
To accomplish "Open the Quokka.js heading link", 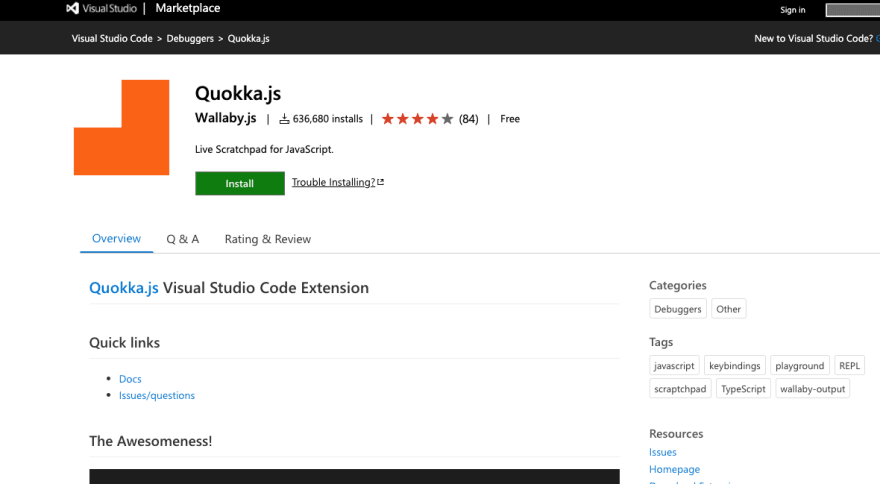I will (123, 287).
